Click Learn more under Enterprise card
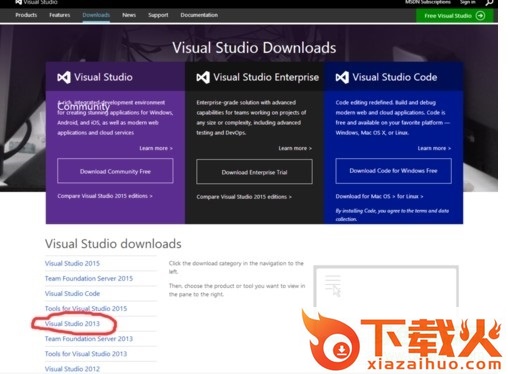This screenshot has width=508, height=374. pyautogui.click(x=295, y=148)
